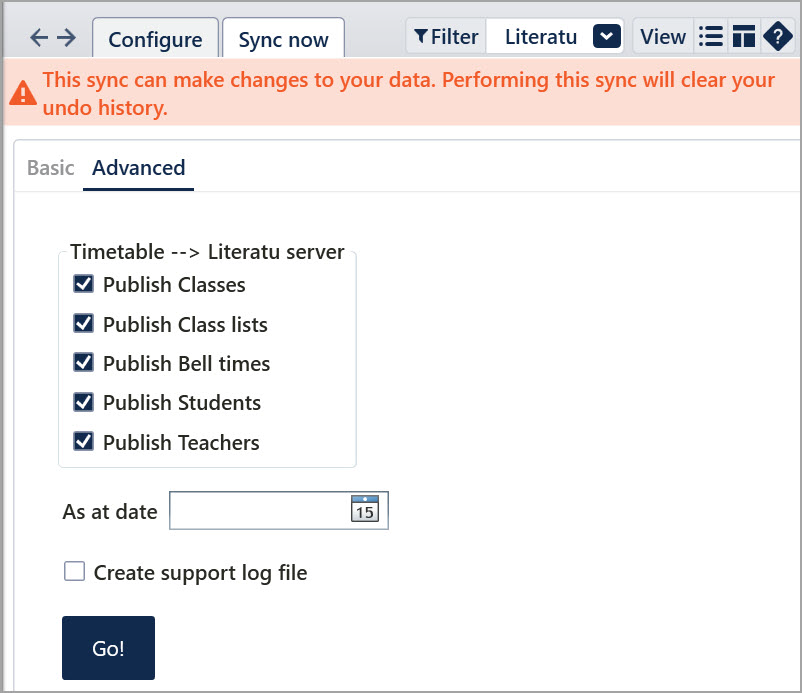802x693 pixels.
Task: Switch to the Basic tab
Action: pos(50,168)
